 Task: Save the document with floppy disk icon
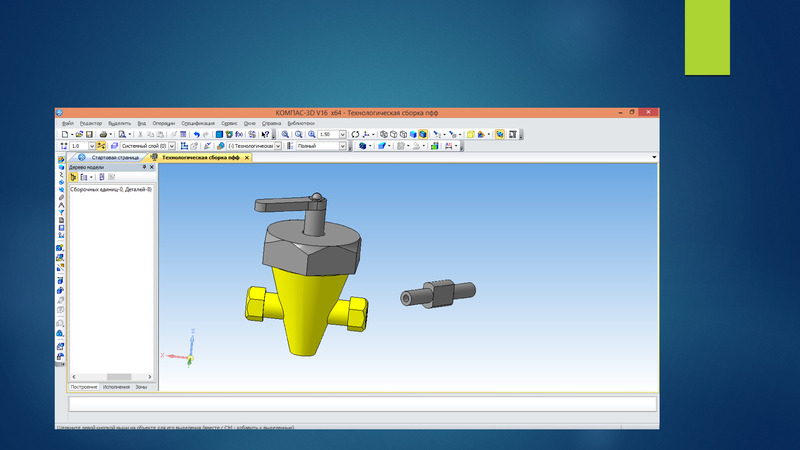pos(89,134)
